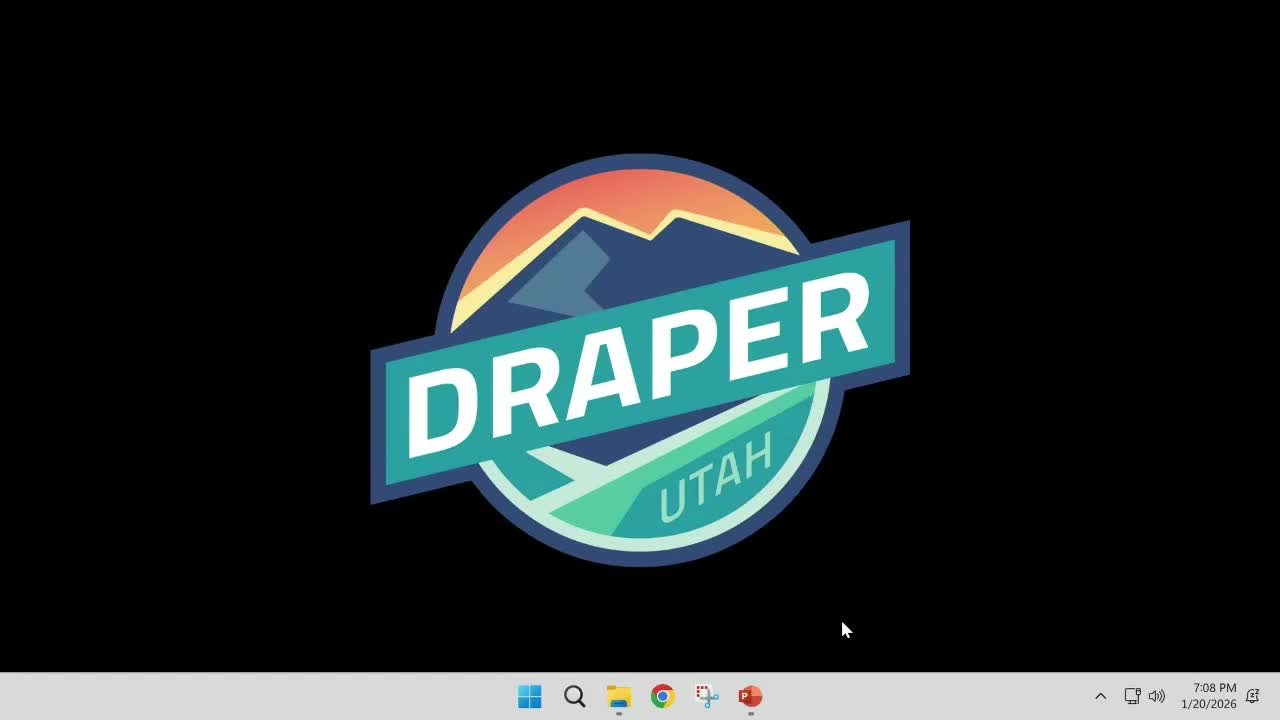Open volume speaker tray icon
The image size is (1280, 720).
click(1157, 696)
